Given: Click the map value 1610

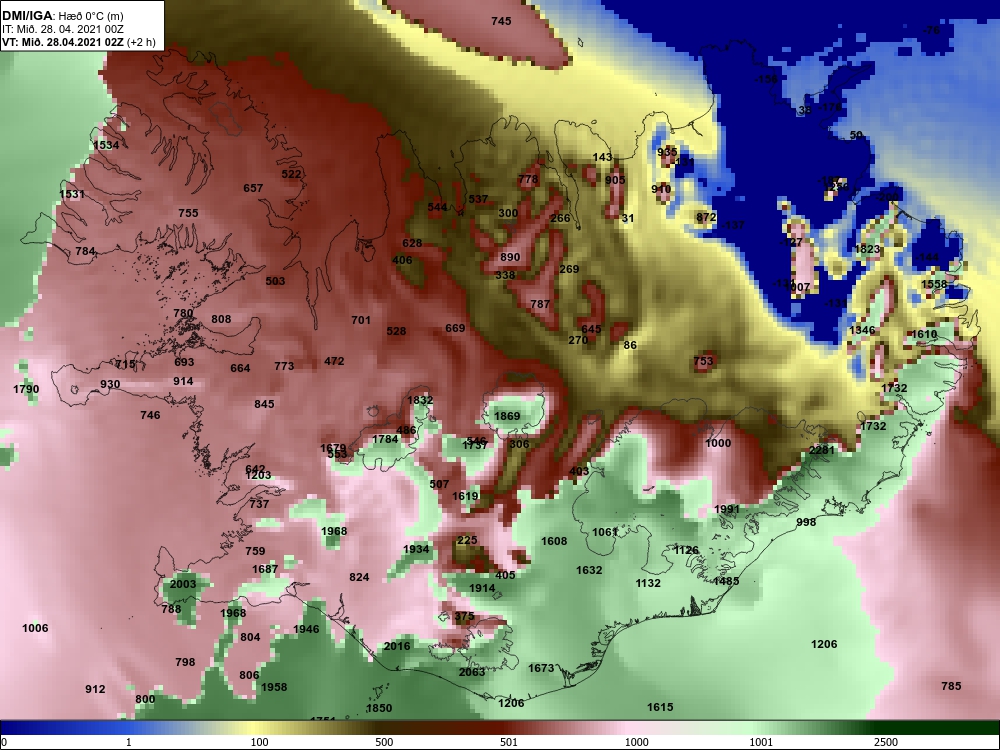Looking at the screenshot, I should tap(924, 334).
